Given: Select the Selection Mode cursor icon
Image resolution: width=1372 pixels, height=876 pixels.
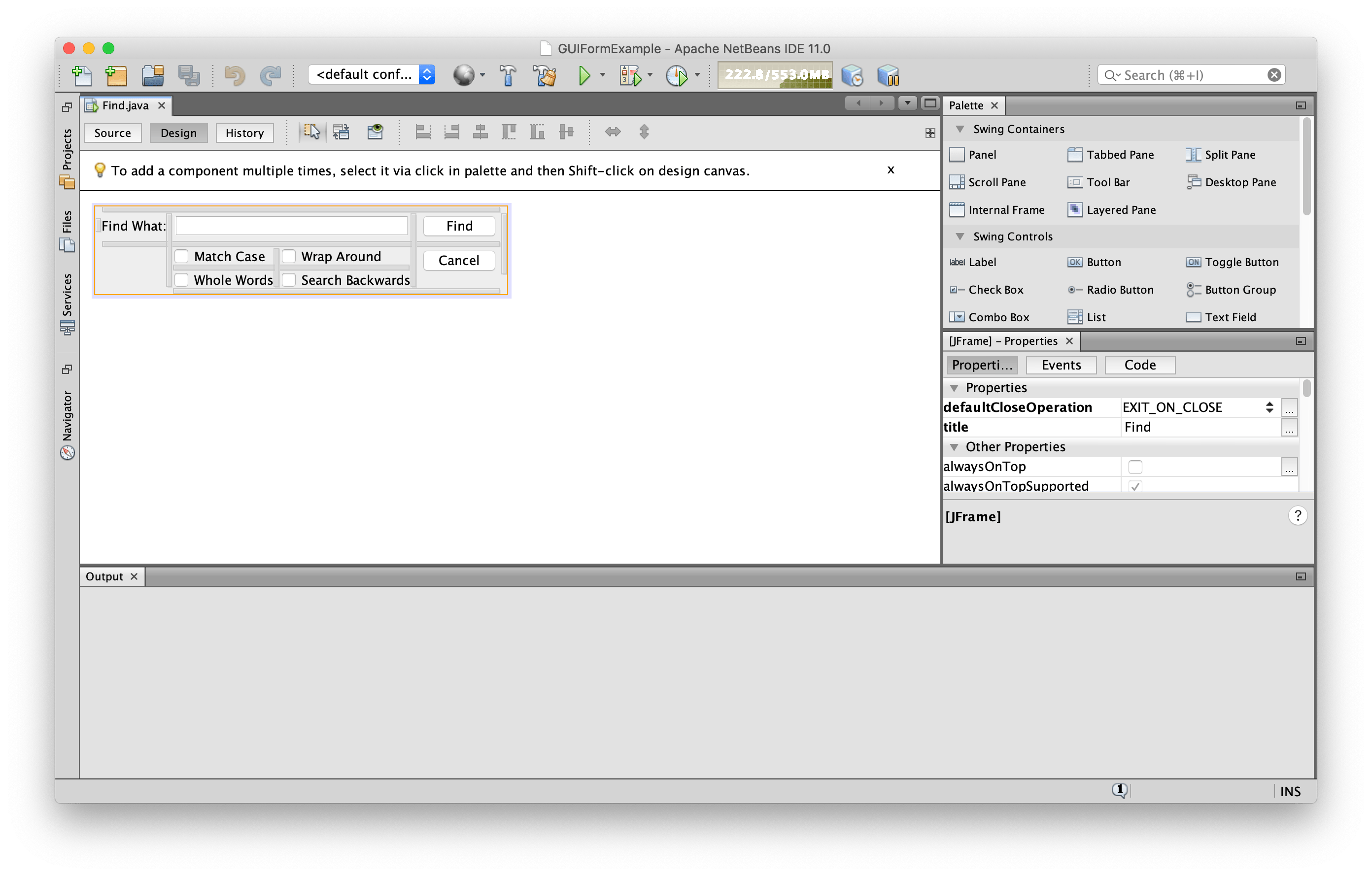Looking at the screenshot, I should pos(311,132).
